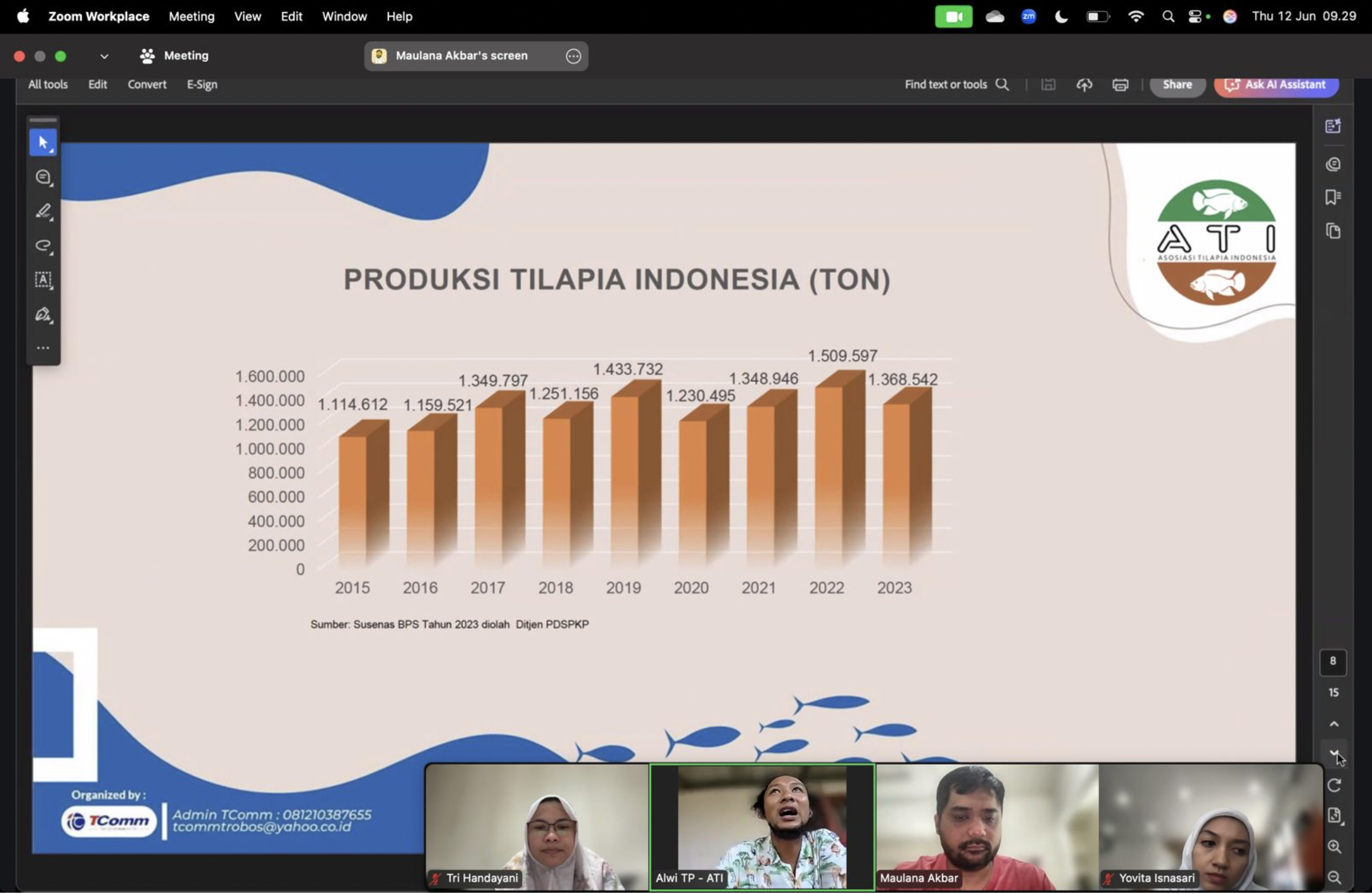Image resolution: width=1372 pixels, height=894 pixels.
Task: Rotate the page view clockwise
Action: click(1334, 786)
